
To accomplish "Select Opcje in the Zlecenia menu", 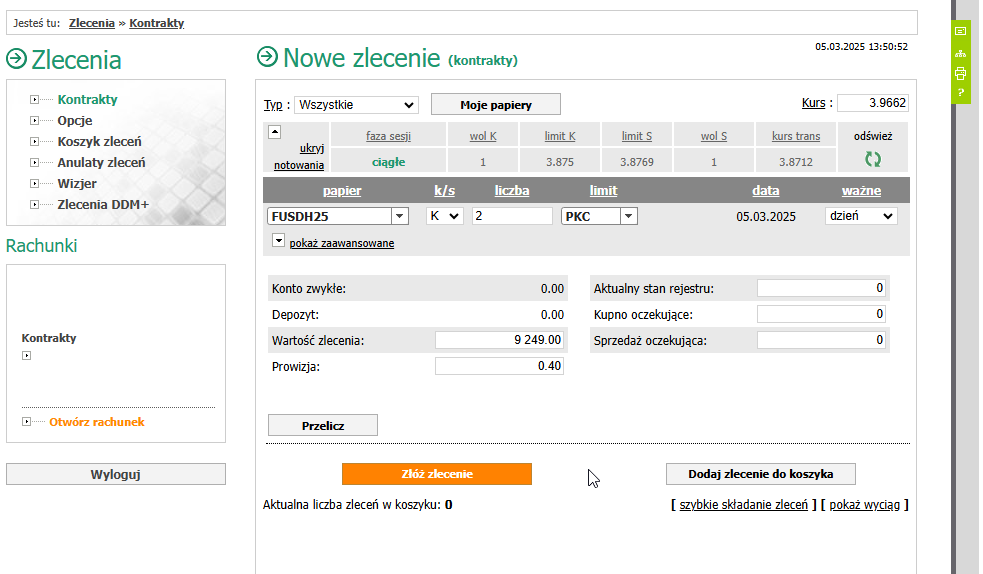I will click(75, 121).
